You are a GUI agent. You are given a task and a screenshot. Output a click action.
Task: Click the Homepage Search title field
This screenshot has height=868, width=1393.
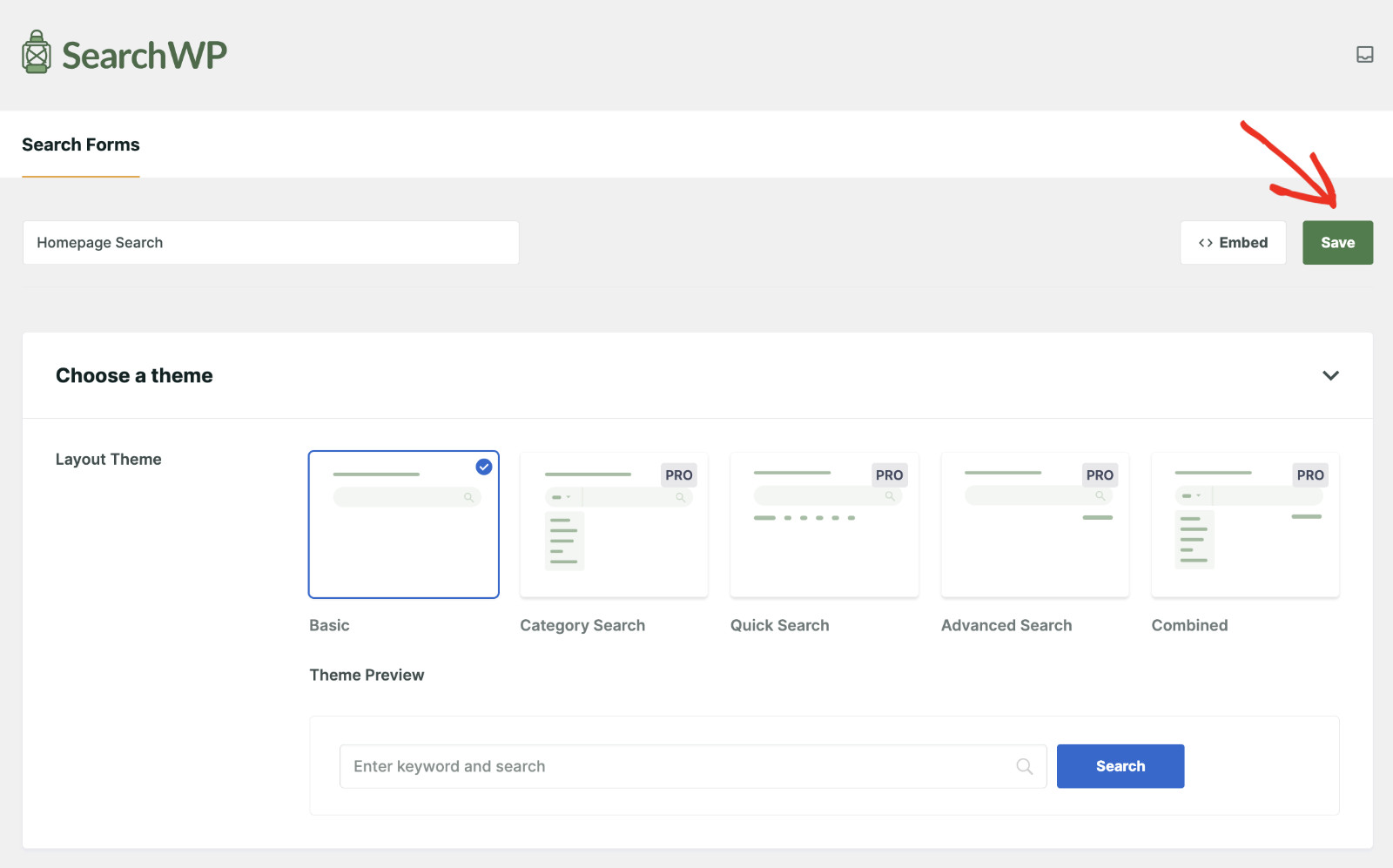point(270,242)
